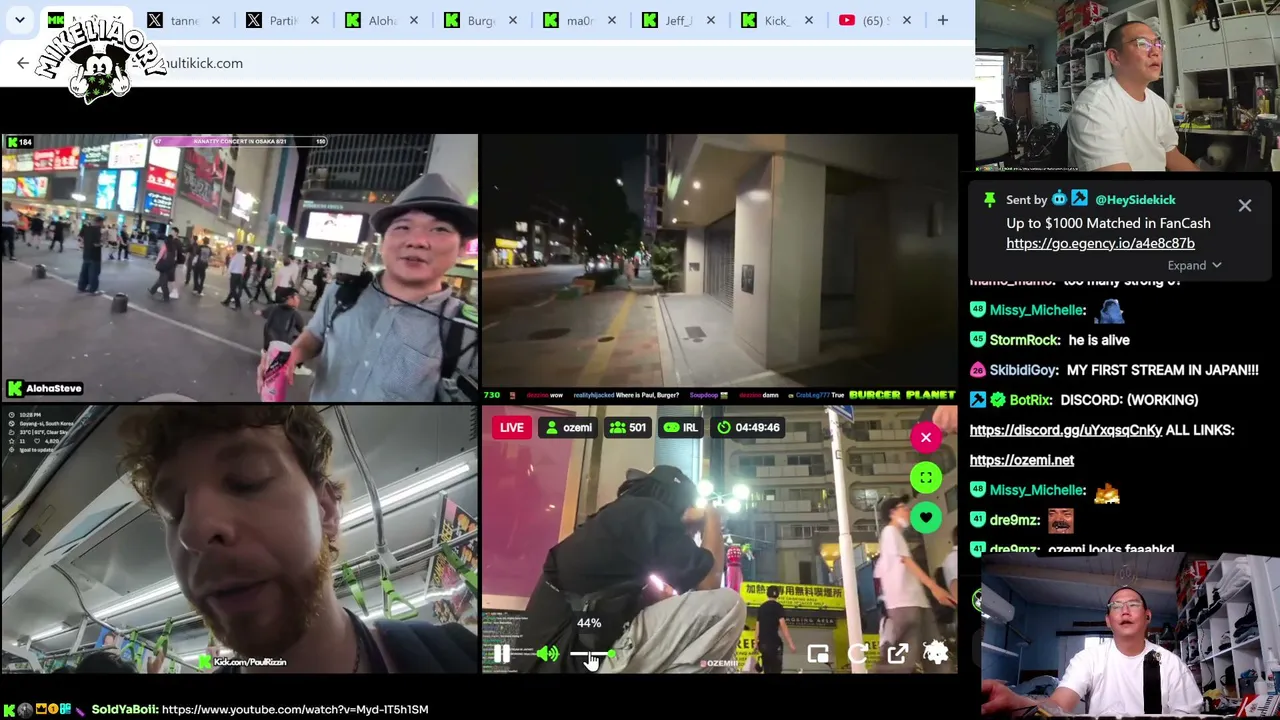Toggle fullscreen for the ozemi stream
Image resolution: width=1280 pixels, height=720 pixels.
926,477
